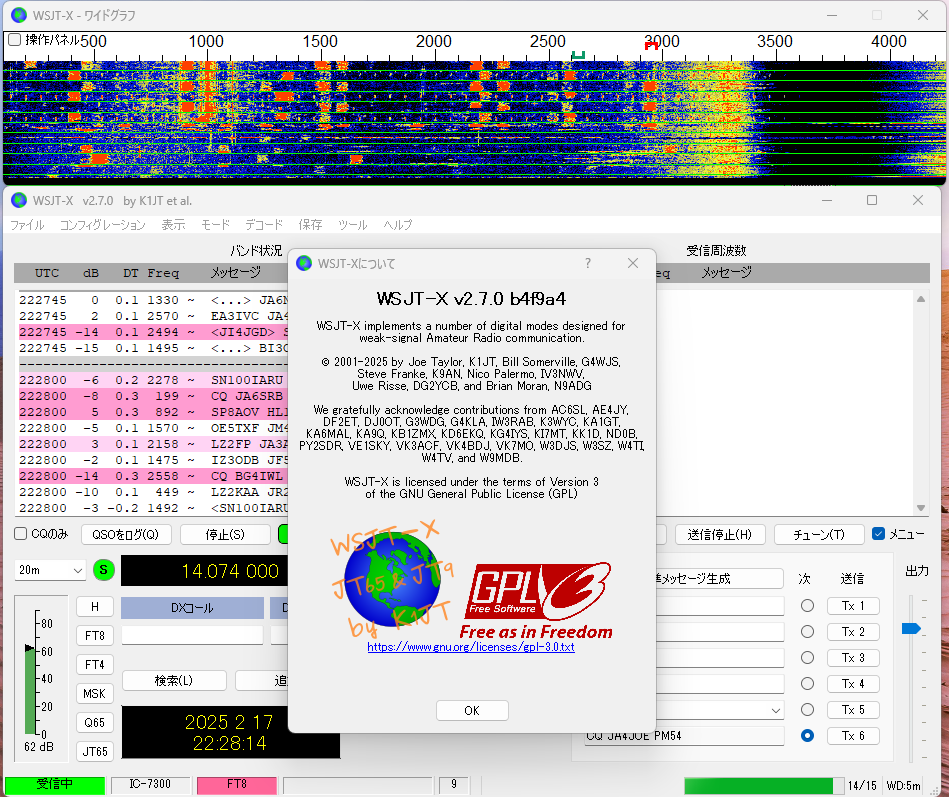
Task: Open the ファイル menu
Action: click(x=27, y=225)
